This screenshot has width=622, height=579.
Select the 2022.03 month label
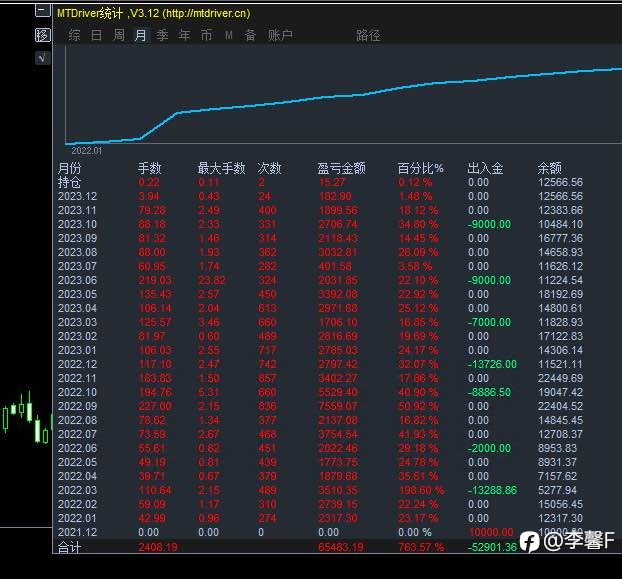(77, 490)
